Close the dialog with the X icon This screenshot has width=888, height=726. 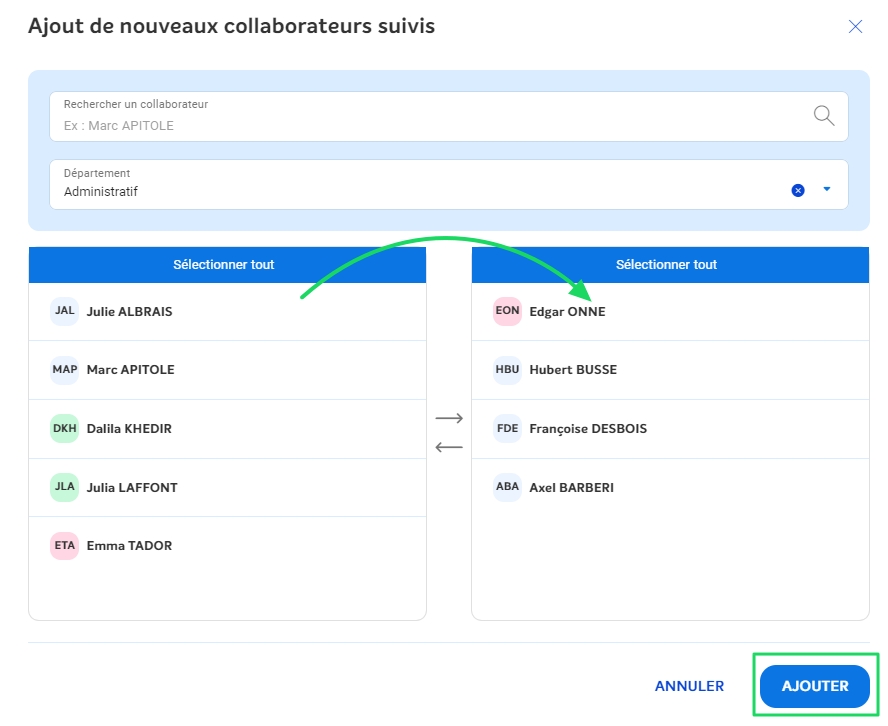point(855,27)
